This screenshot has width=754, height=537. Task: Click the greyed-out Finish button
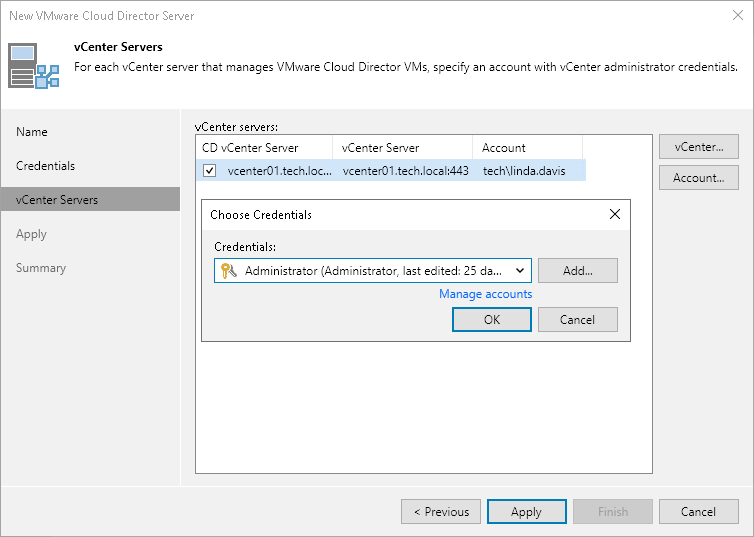(x=613, y=512)
